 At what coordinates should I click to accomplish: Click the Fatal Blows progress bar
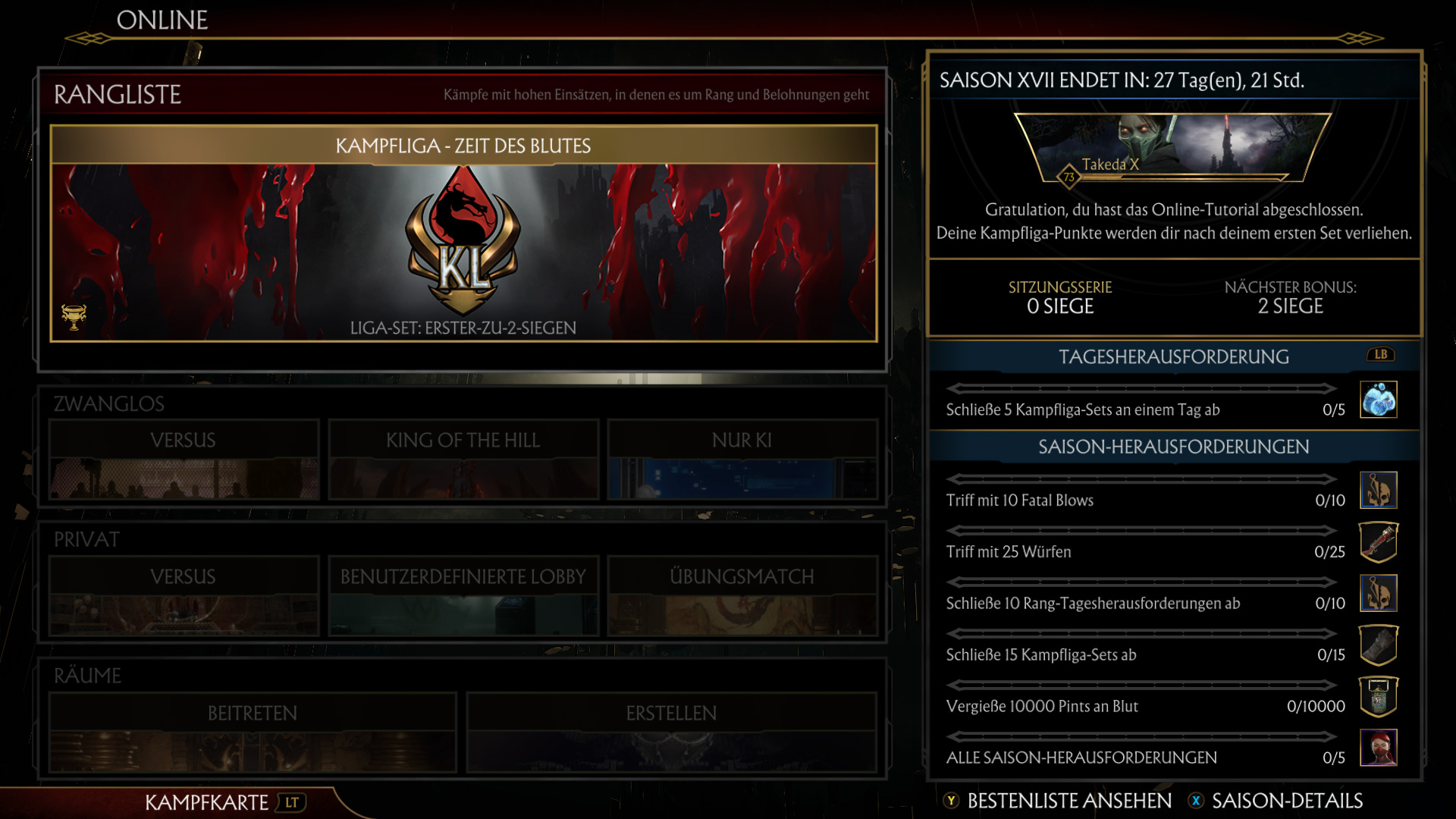click(1141, 479)
